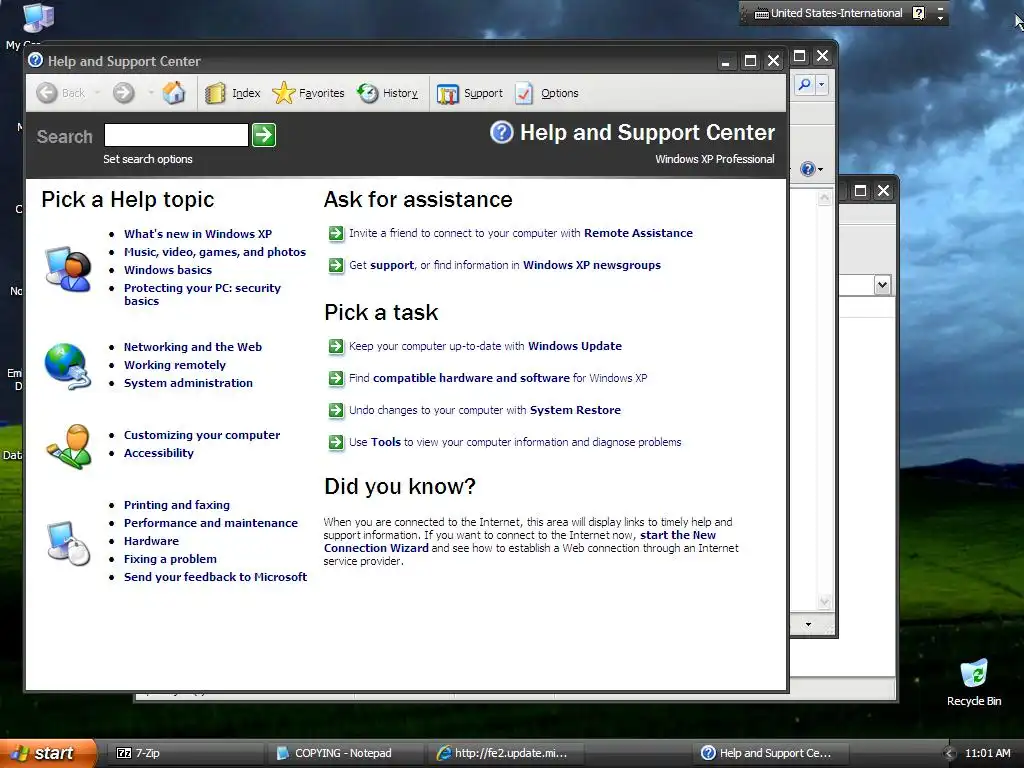
Task: Switch to 7-Zip taskbar button
Action: [x=185, y=753]
